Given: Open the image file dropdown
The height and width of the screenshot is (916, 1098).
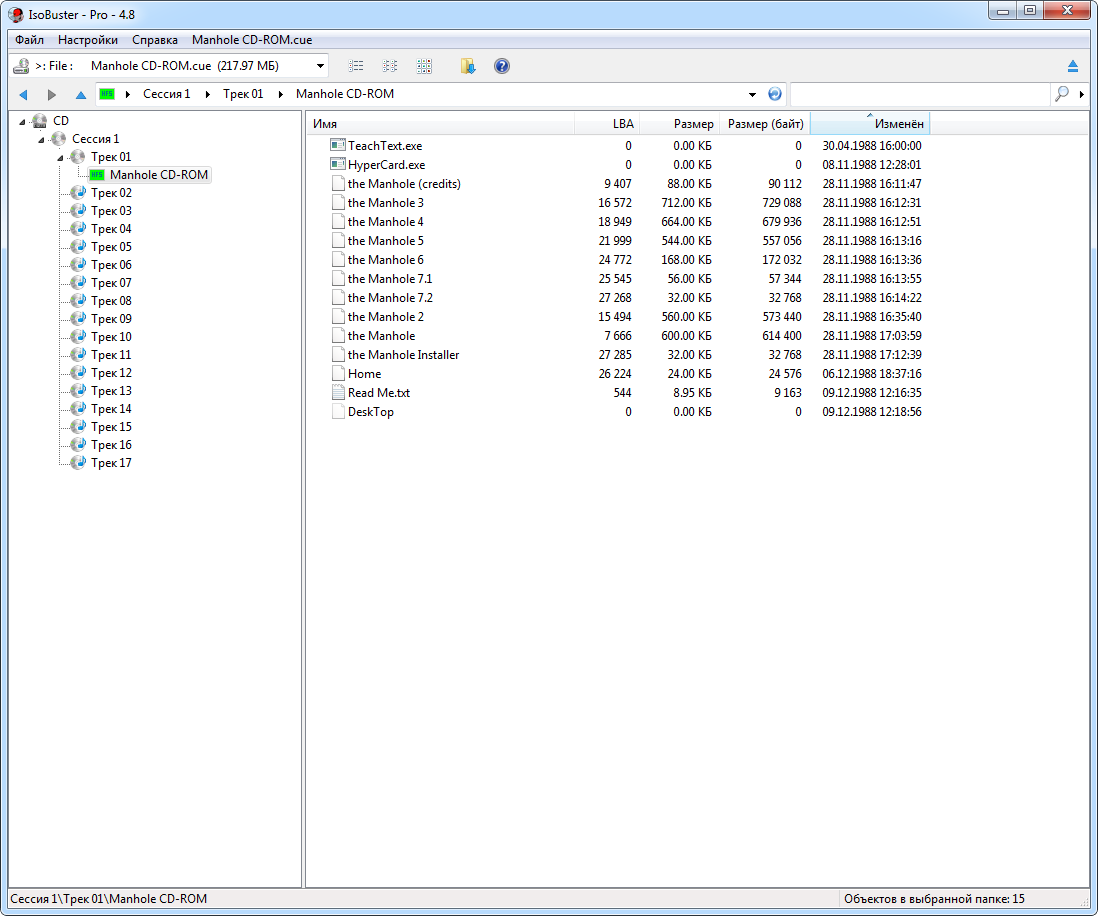Looking at the screenshot, I should pos(320,66).
